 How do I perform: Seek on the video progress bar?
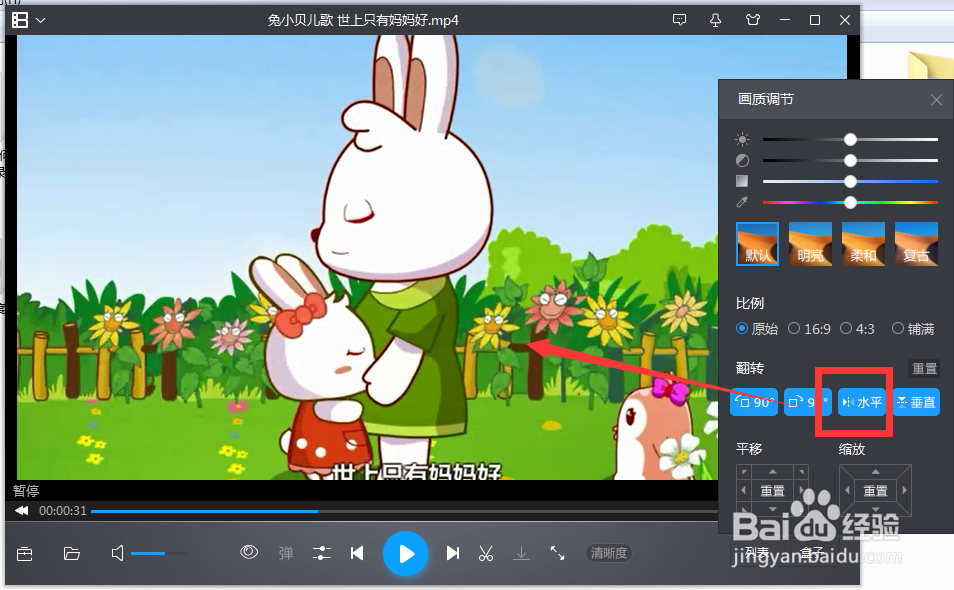click(404, 512)
